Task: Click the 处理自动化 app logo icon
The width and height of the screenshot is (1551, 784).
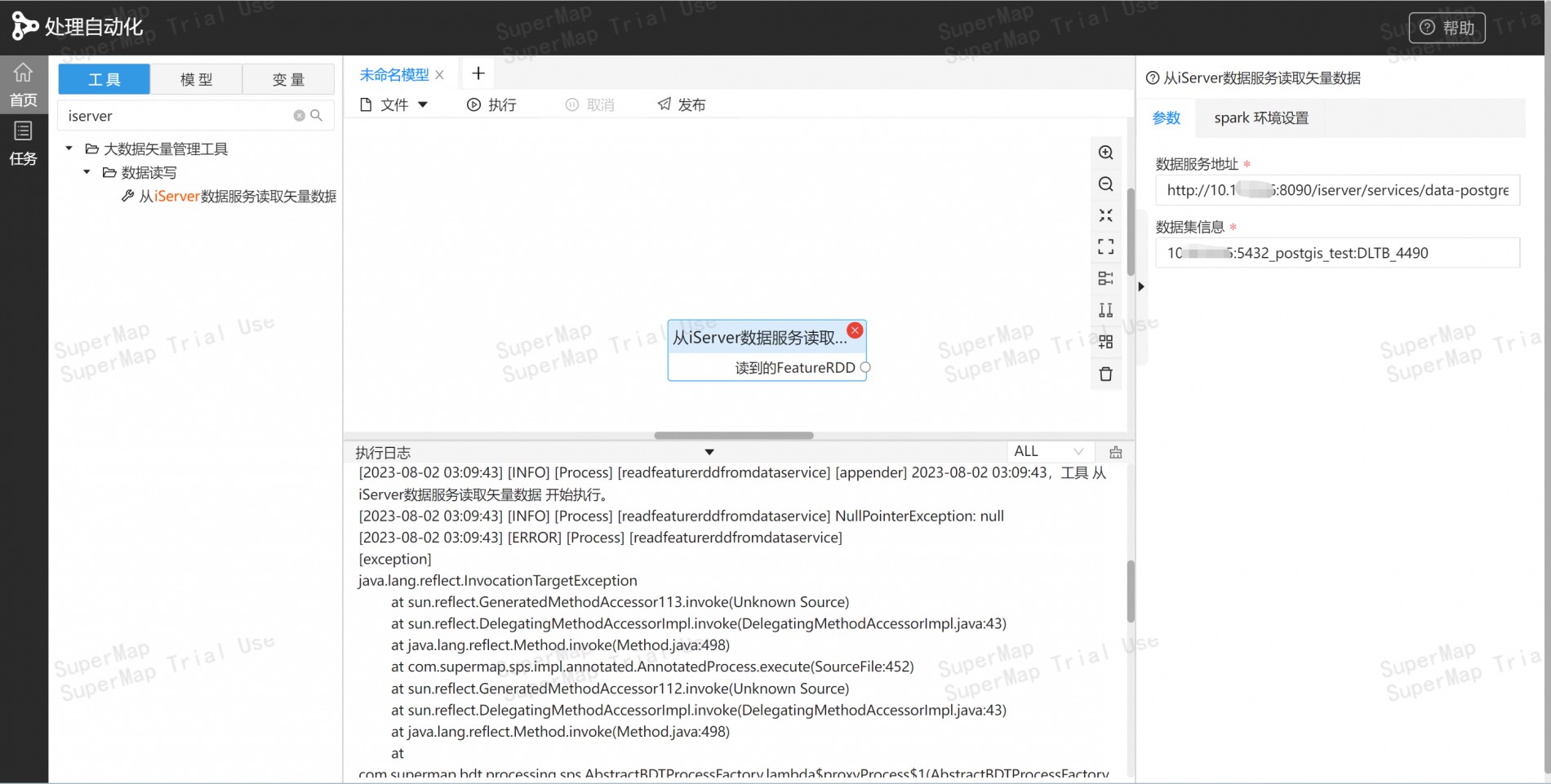Action: (x=24, y=26)
